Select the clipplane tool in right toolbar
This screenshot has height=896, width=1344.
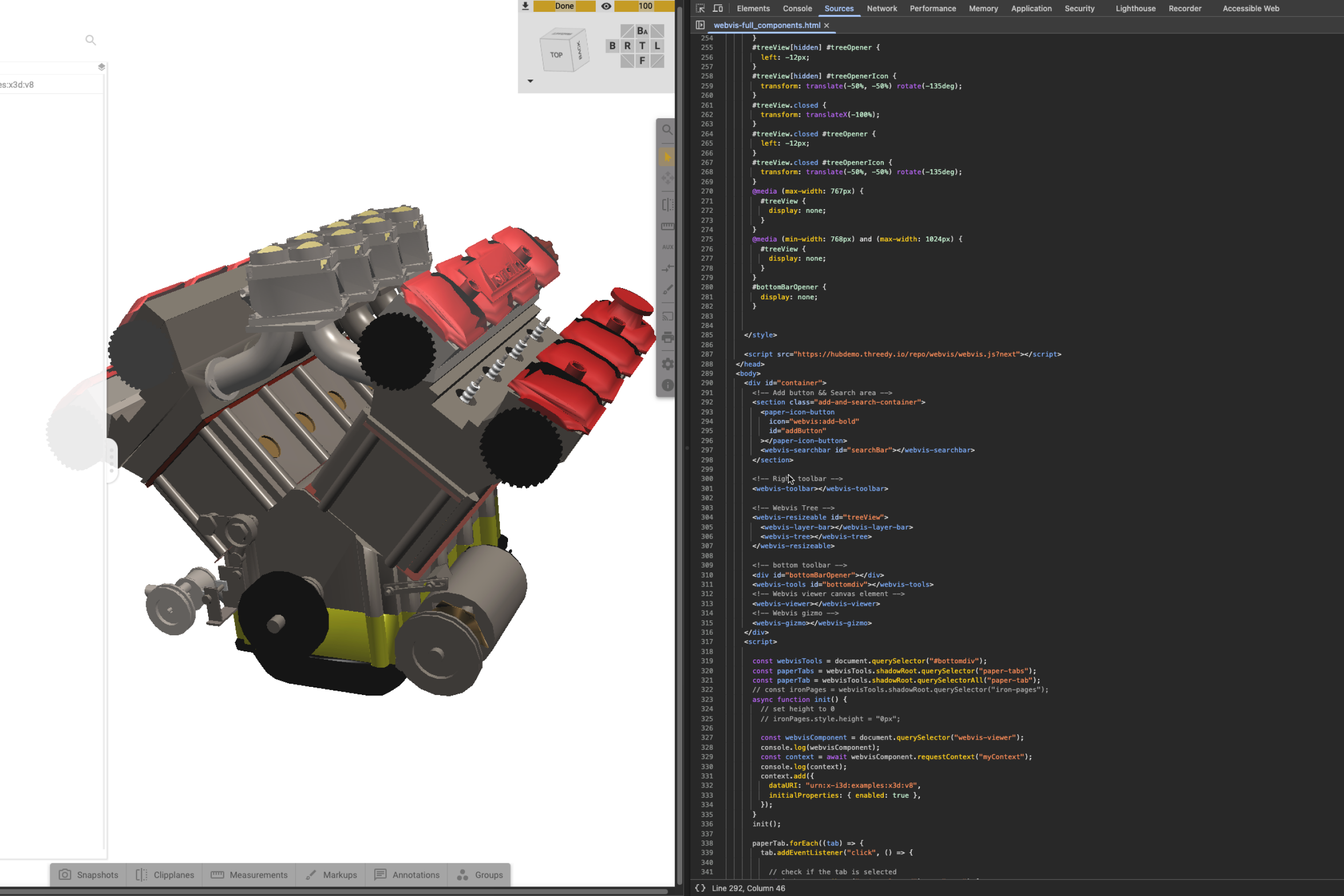tap(667, 205)
